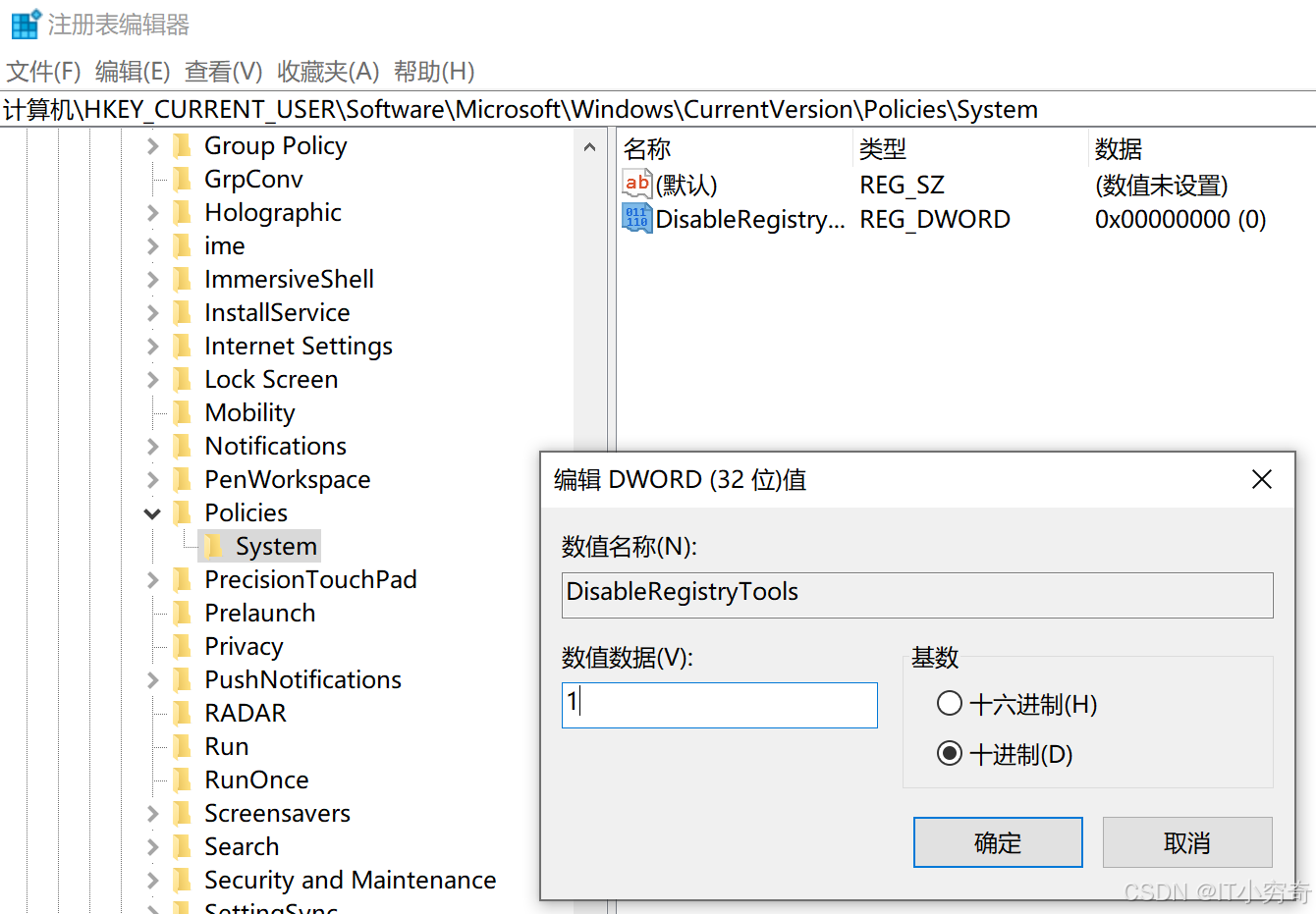Click the registry path address bar
This screenshot has height=914, width=1316.
coord(658,109)
